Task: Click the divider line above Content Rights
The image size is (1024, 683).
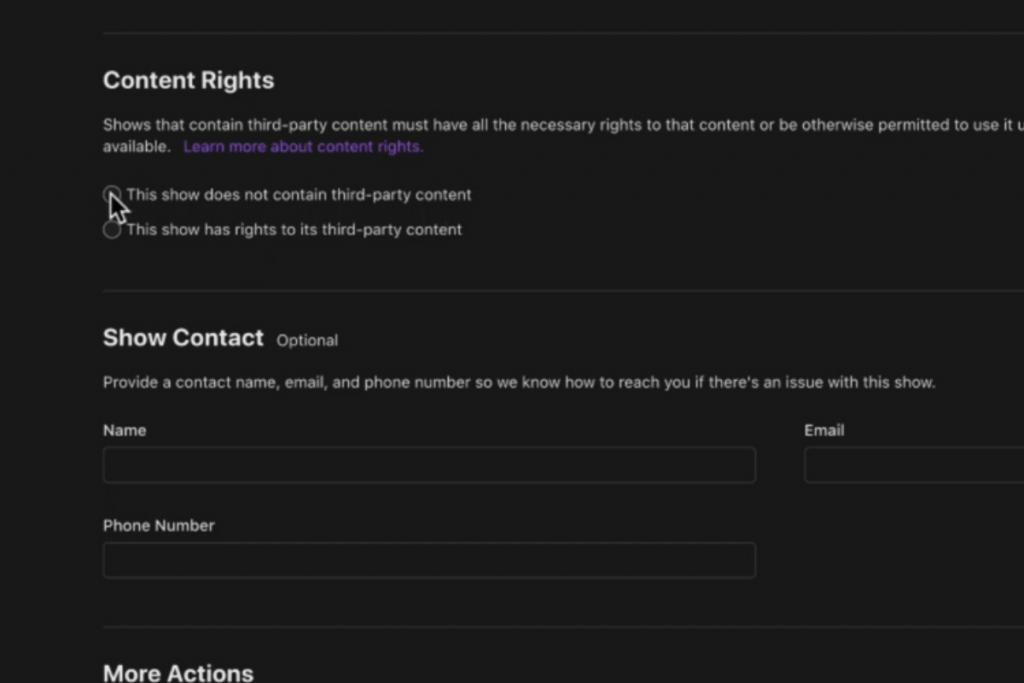Action: click(560, 33)
